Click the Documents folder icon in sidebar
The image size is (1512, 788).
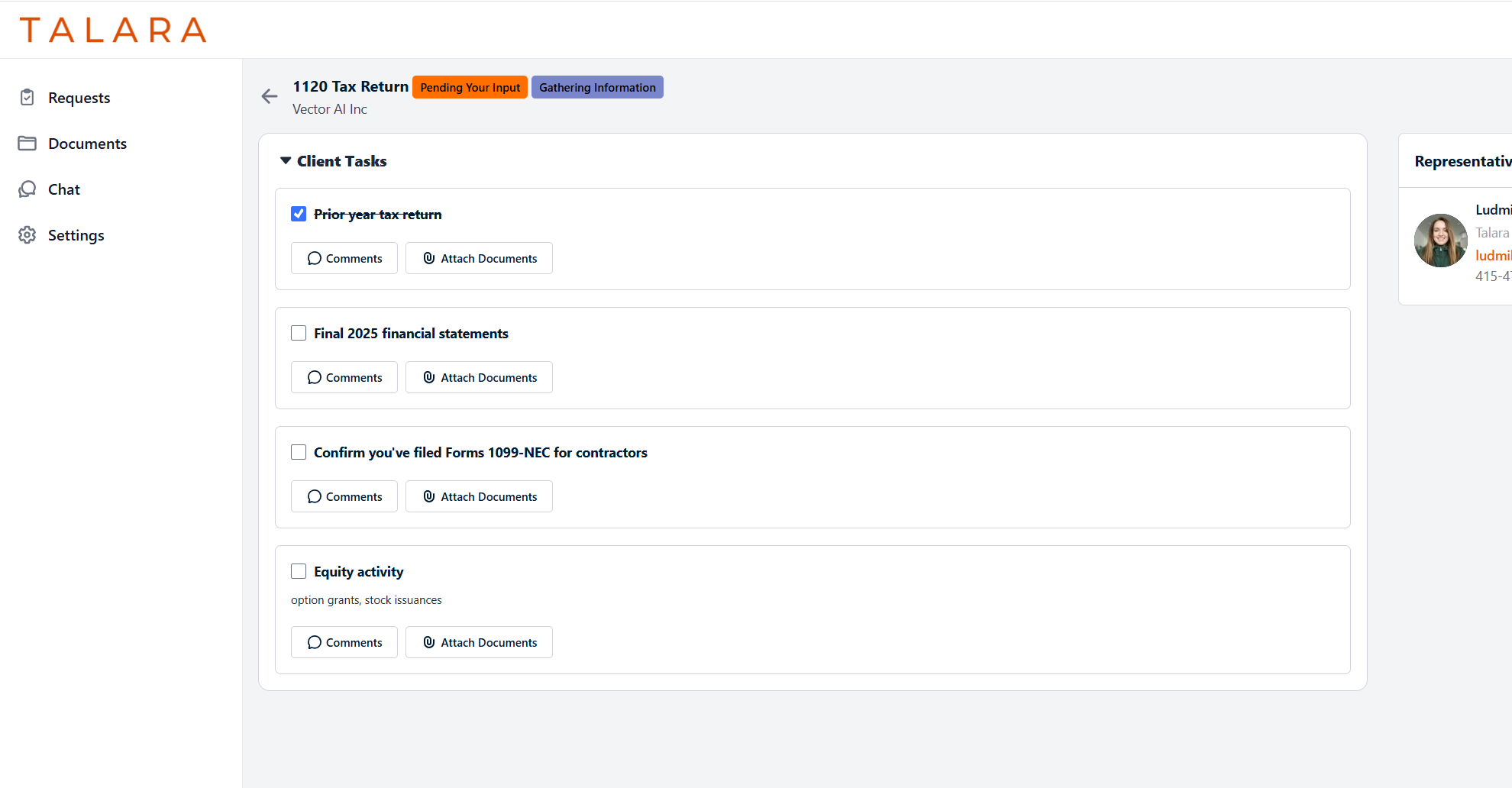[27, 144]
